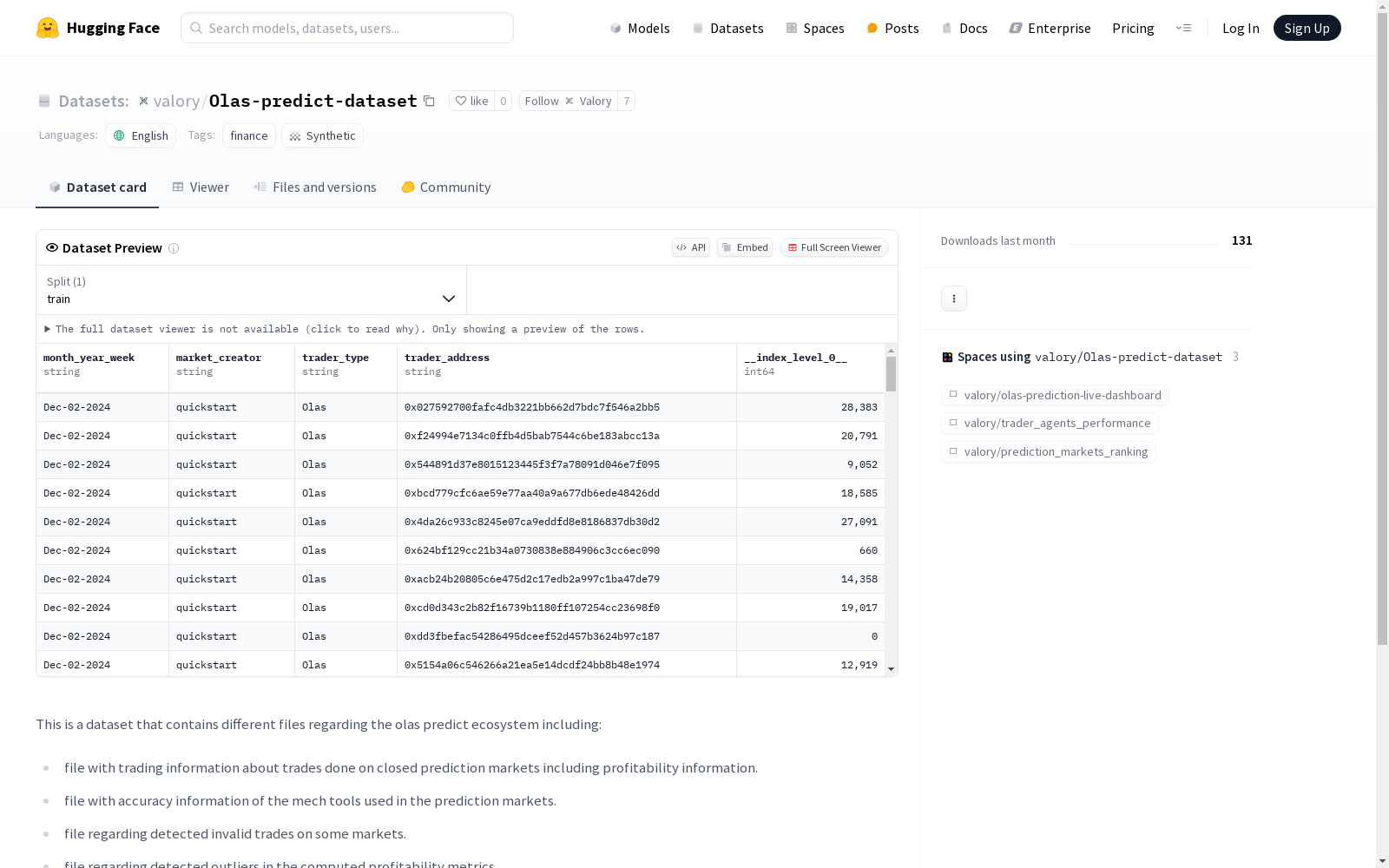Open the Split train dropdown
Viewport: 1389px width, 868px height.
pos(252,290)
